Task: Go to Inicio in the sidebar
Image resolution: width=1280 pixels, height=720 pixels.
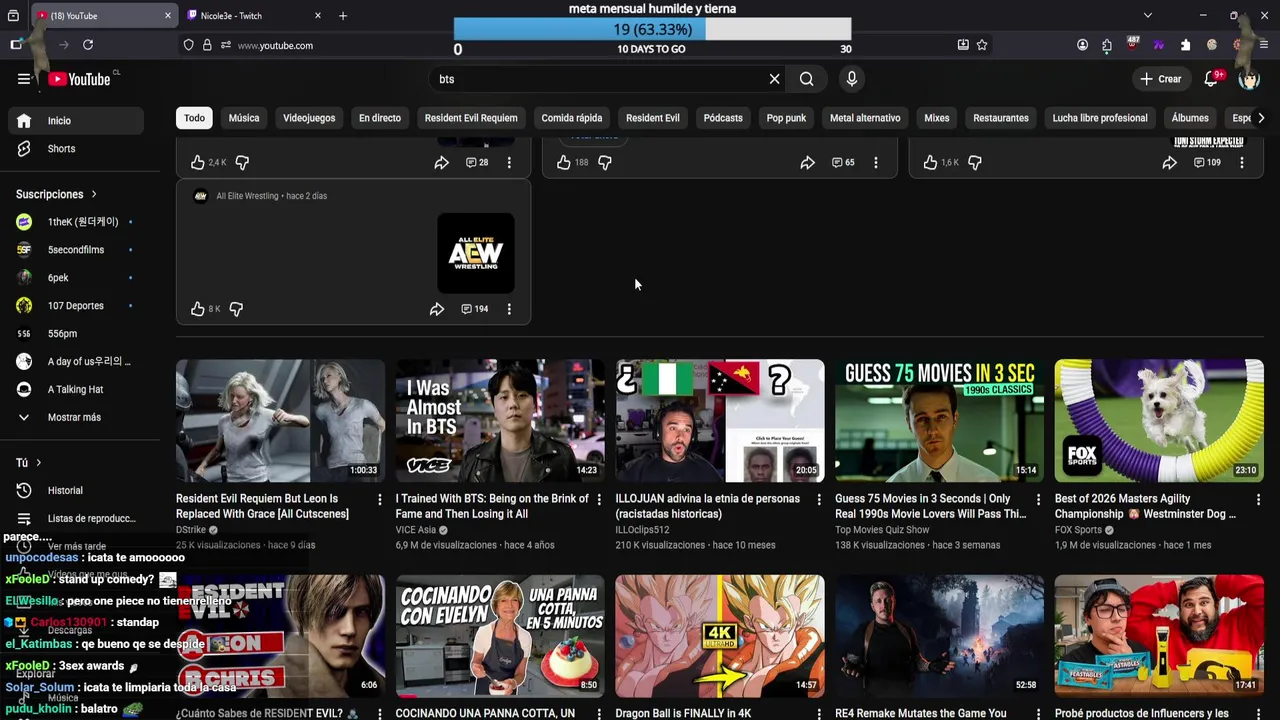Action: pos(76,121)
